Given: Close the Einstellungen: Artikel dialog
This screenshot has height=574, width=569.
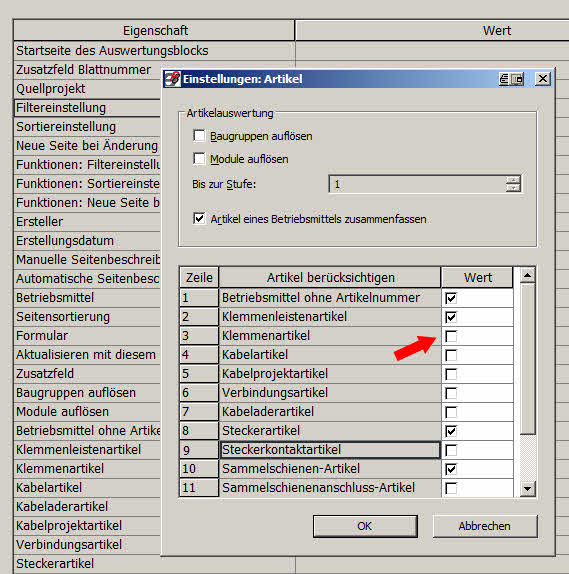Looking at the screenshot, I should click(x=543, y=79).
